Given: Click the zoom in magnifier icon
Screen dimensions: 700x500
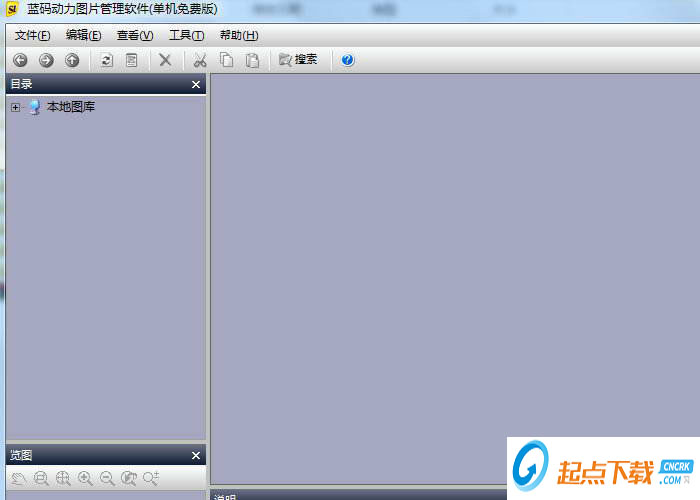Looking at the screenshot, I should point(85,479).
